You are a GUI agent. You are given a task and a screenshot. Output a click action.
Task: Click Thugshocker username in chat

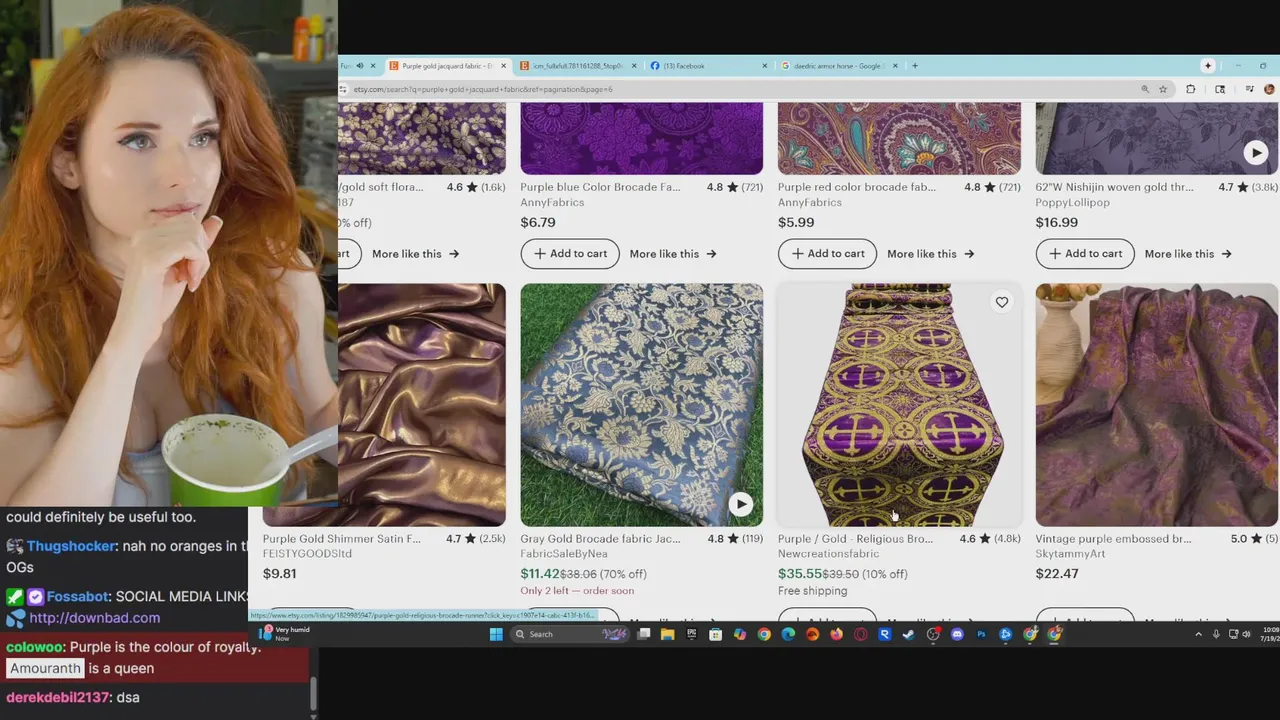point(72,547)
